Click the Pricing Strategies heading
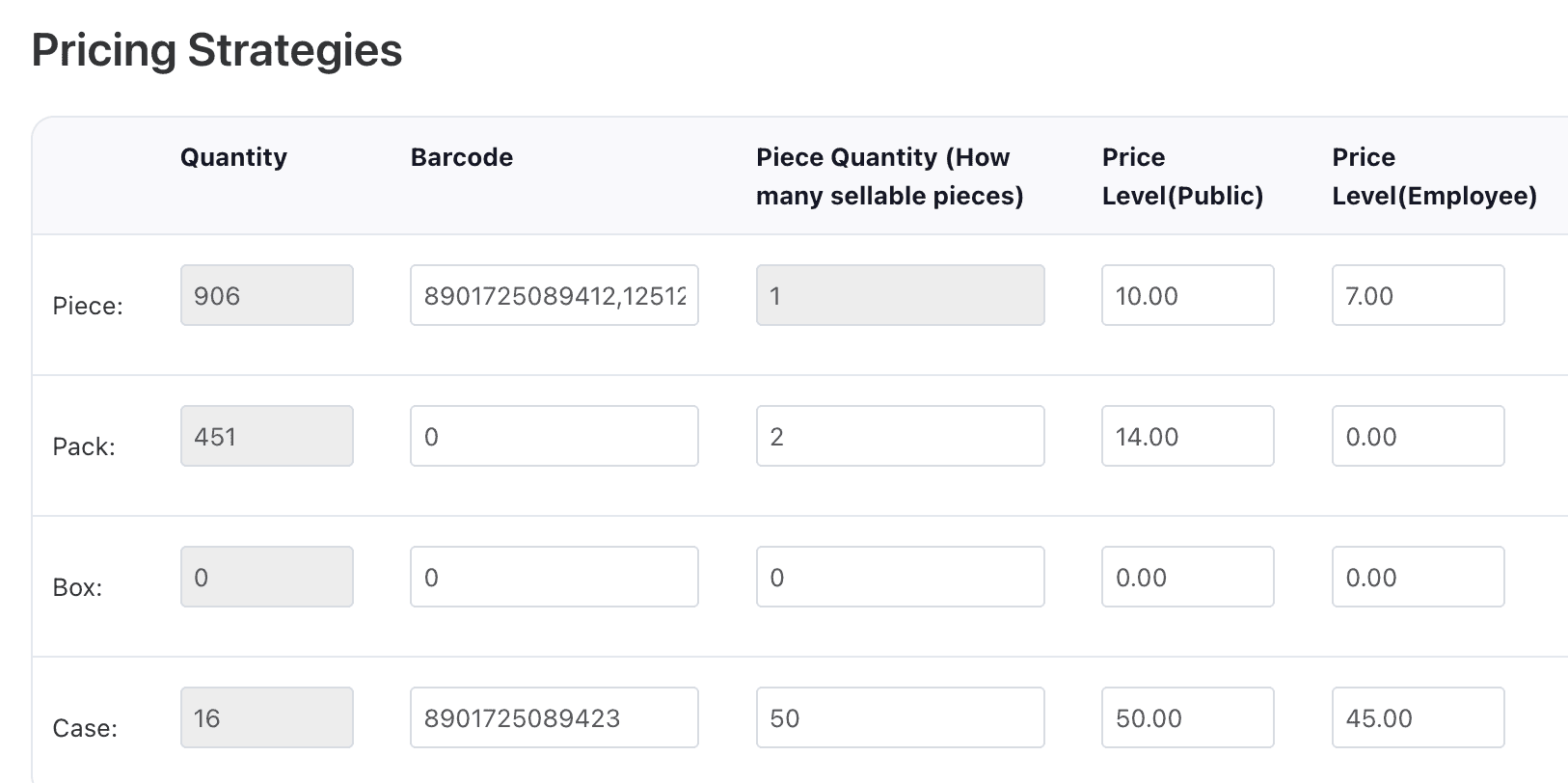Image resolution: width=1568 pixels, height=783 pixels. click(x=217, y=50)
